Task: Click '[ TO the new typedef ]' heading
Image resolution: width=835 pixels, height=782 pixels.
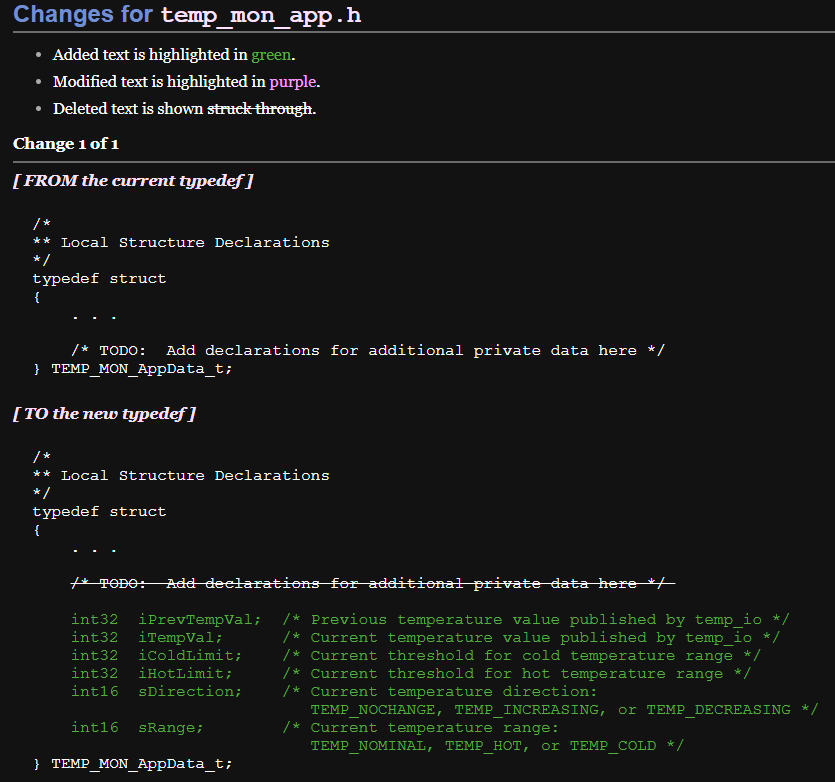Action: 104,414
